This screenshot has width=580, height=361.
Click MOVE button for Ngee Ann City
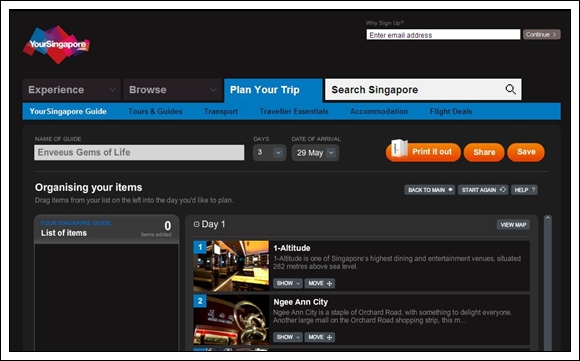tap(320, 337)
